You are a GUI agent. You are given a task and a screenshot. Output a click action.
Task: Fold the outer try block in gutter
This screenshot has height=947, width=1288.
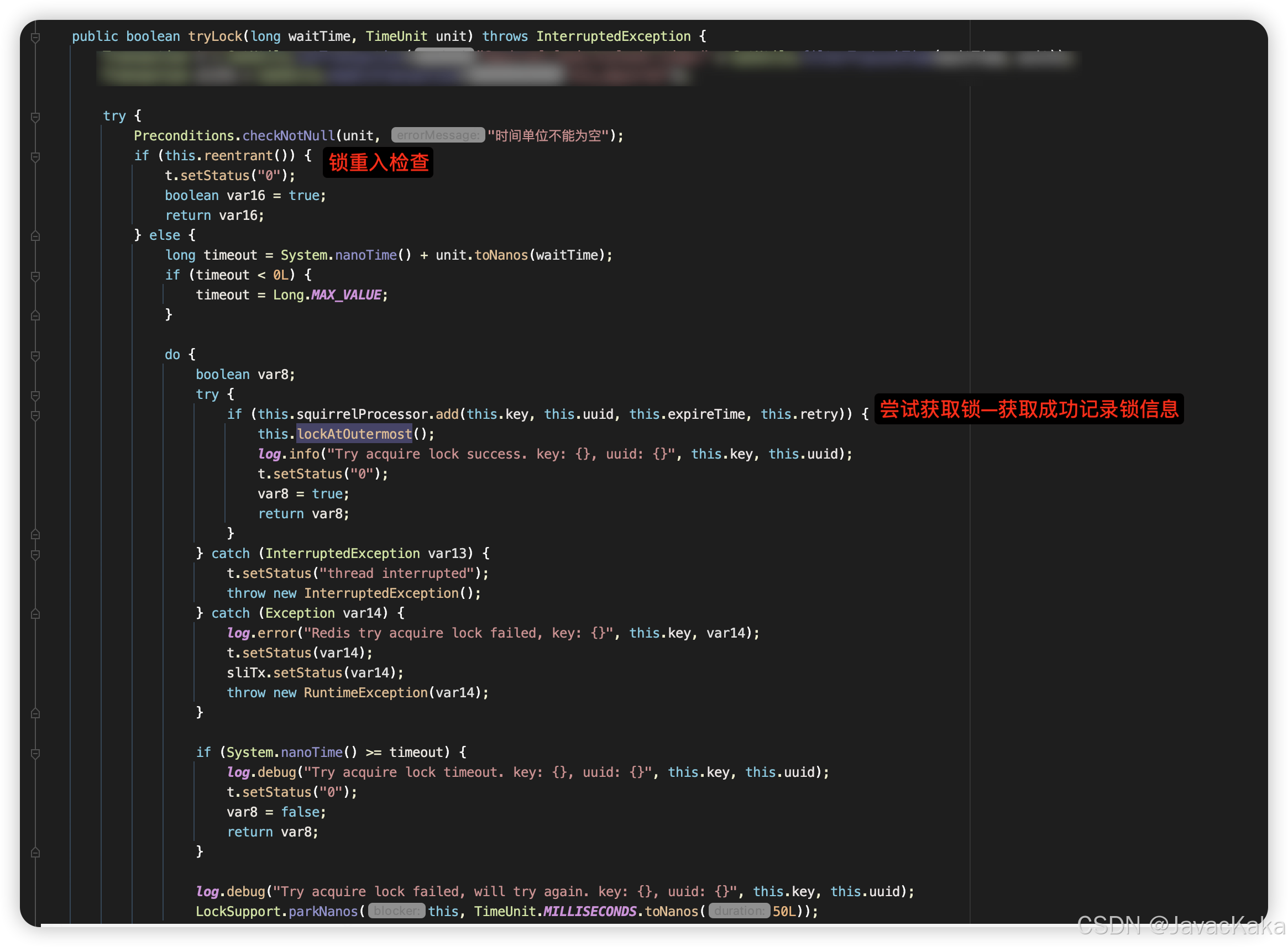[35, 117]
